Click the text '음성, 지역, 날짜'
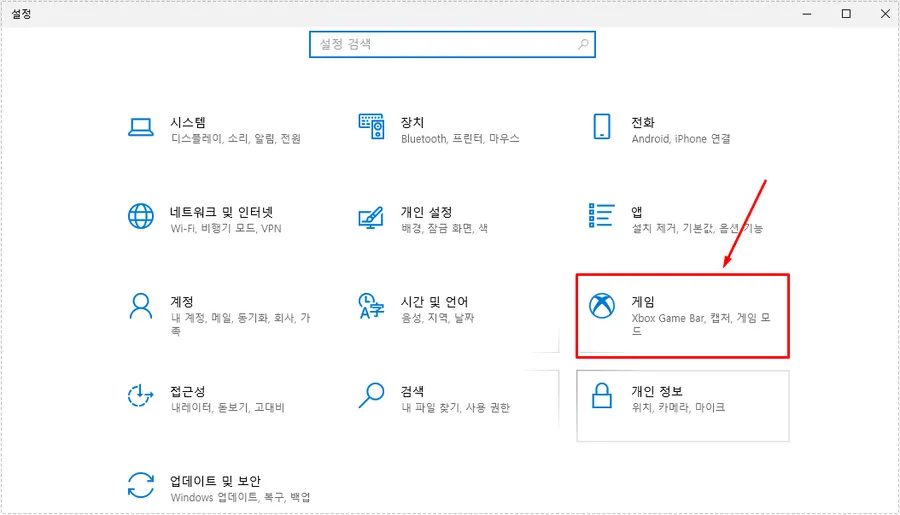This screenshot has height=515, width=900. point(438,317)
